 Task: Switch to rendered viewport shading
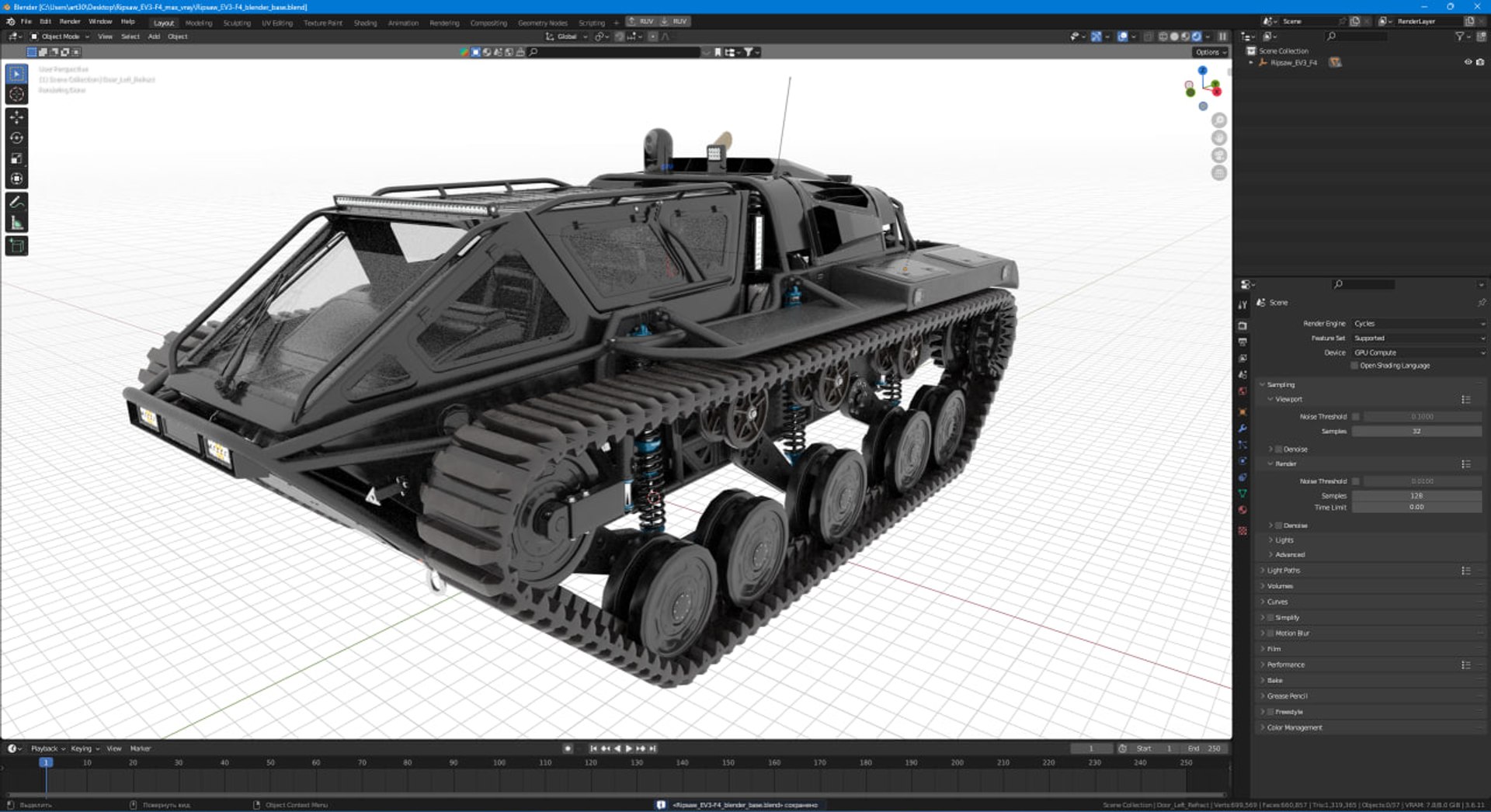tap(1197, 36)
